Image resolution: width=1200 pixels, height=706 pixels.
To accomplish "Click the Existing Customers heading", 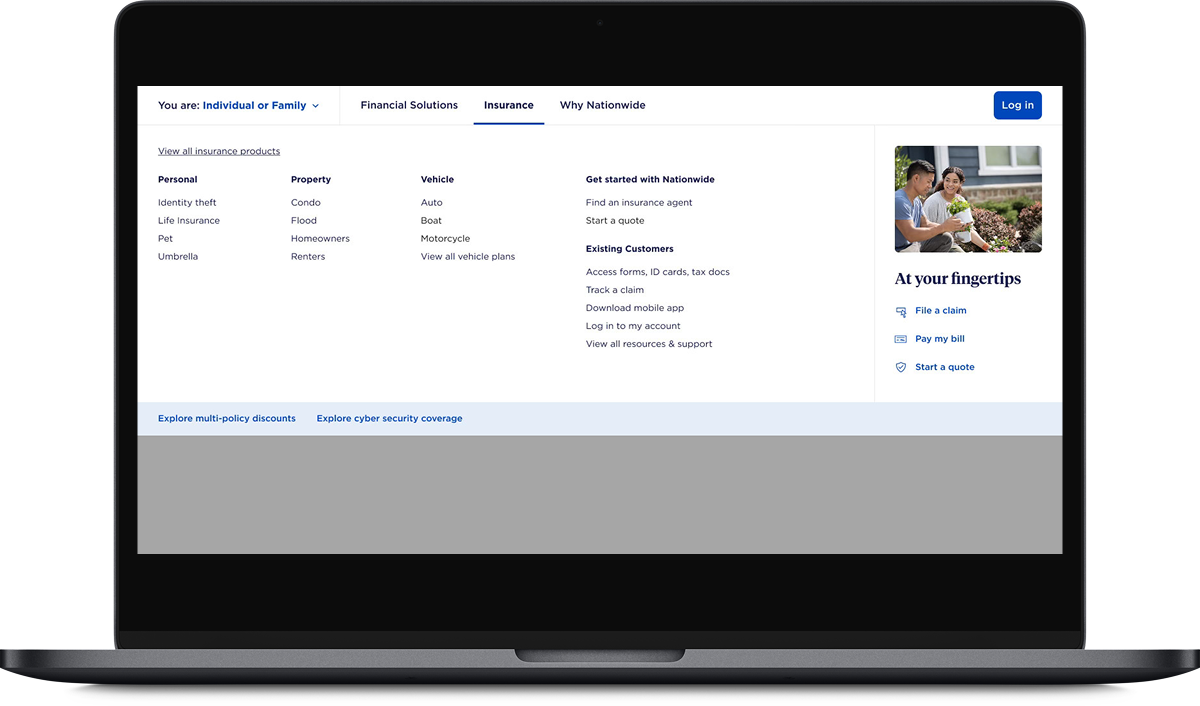I will click(630, 248).
